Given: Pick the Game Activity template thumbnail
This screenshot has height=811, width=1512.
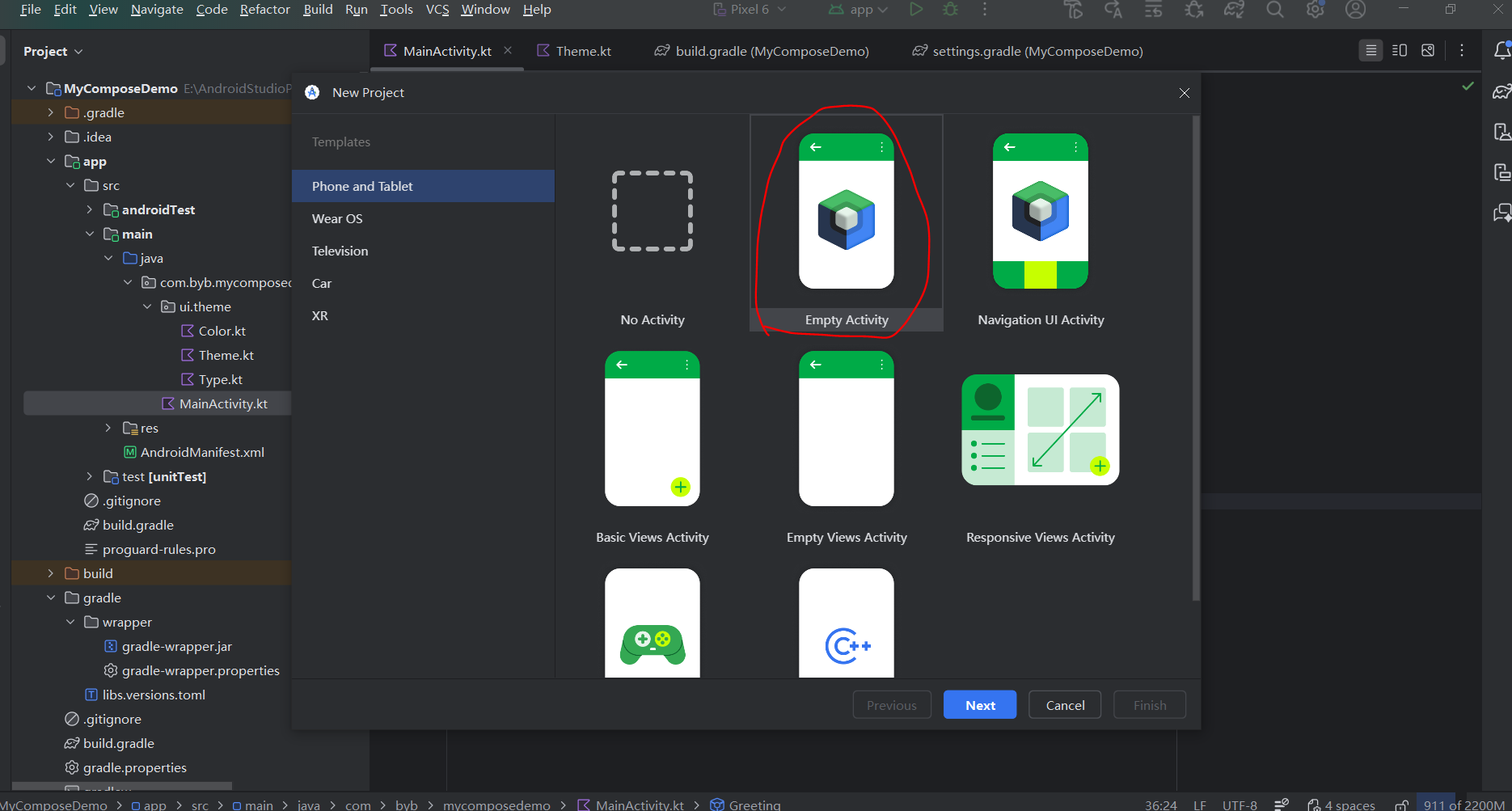Looking at the screenshot, I should click(x=653, y=623).
